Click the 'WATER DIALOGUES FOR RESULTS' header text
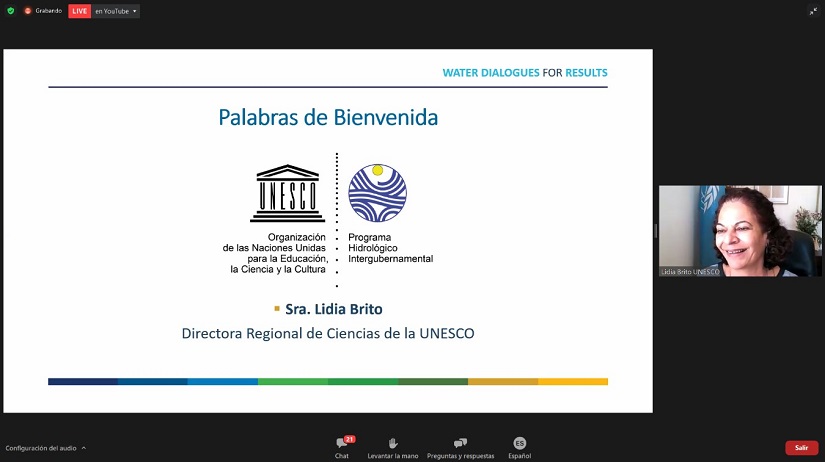The height and width of the screenshot is (462, 825). click(x=525, y=73)
